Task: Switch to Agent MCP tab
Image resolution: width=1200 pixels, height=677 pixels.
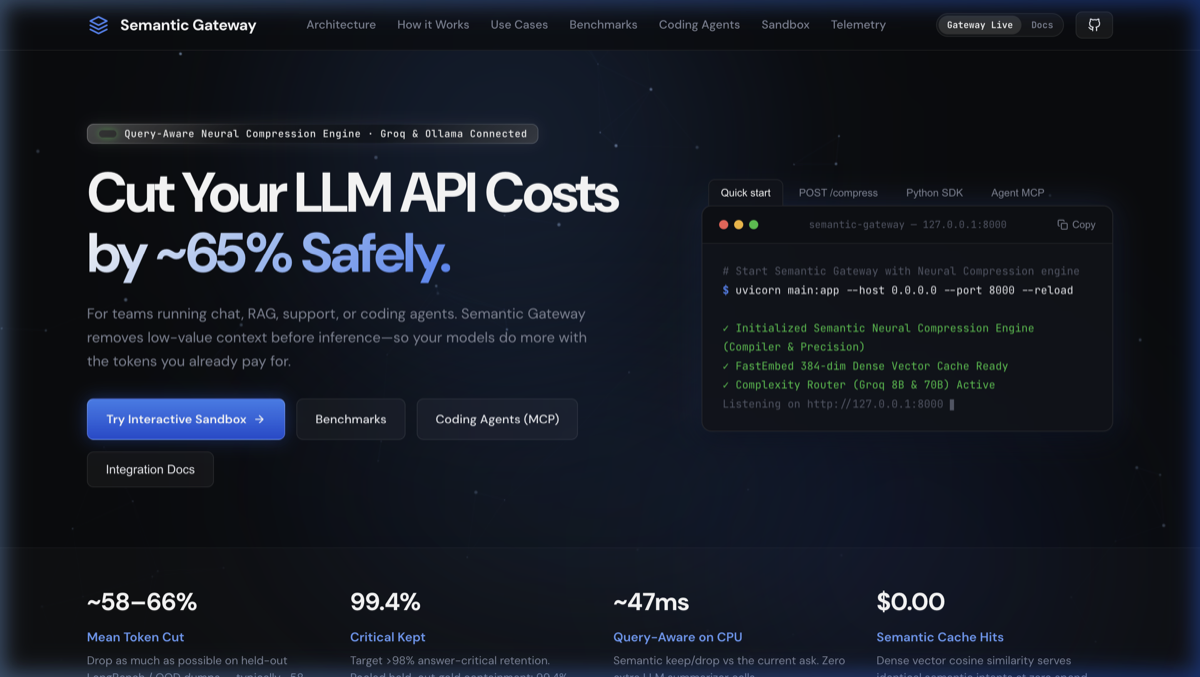Action: click(x=1018, y=192)
